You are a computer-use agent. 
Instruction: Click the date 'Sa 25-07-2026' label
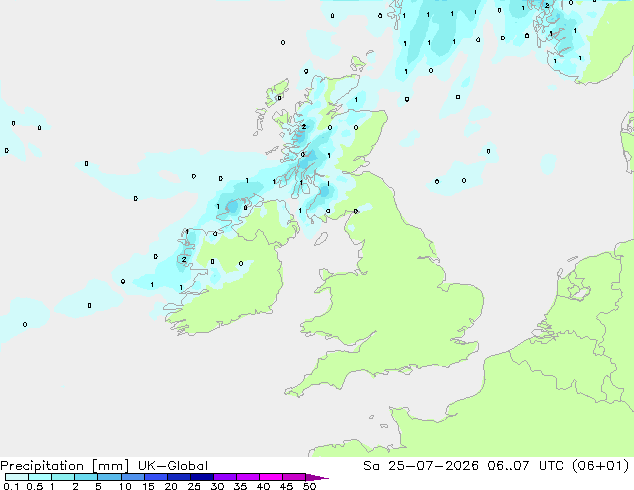[x=421, y=466]
